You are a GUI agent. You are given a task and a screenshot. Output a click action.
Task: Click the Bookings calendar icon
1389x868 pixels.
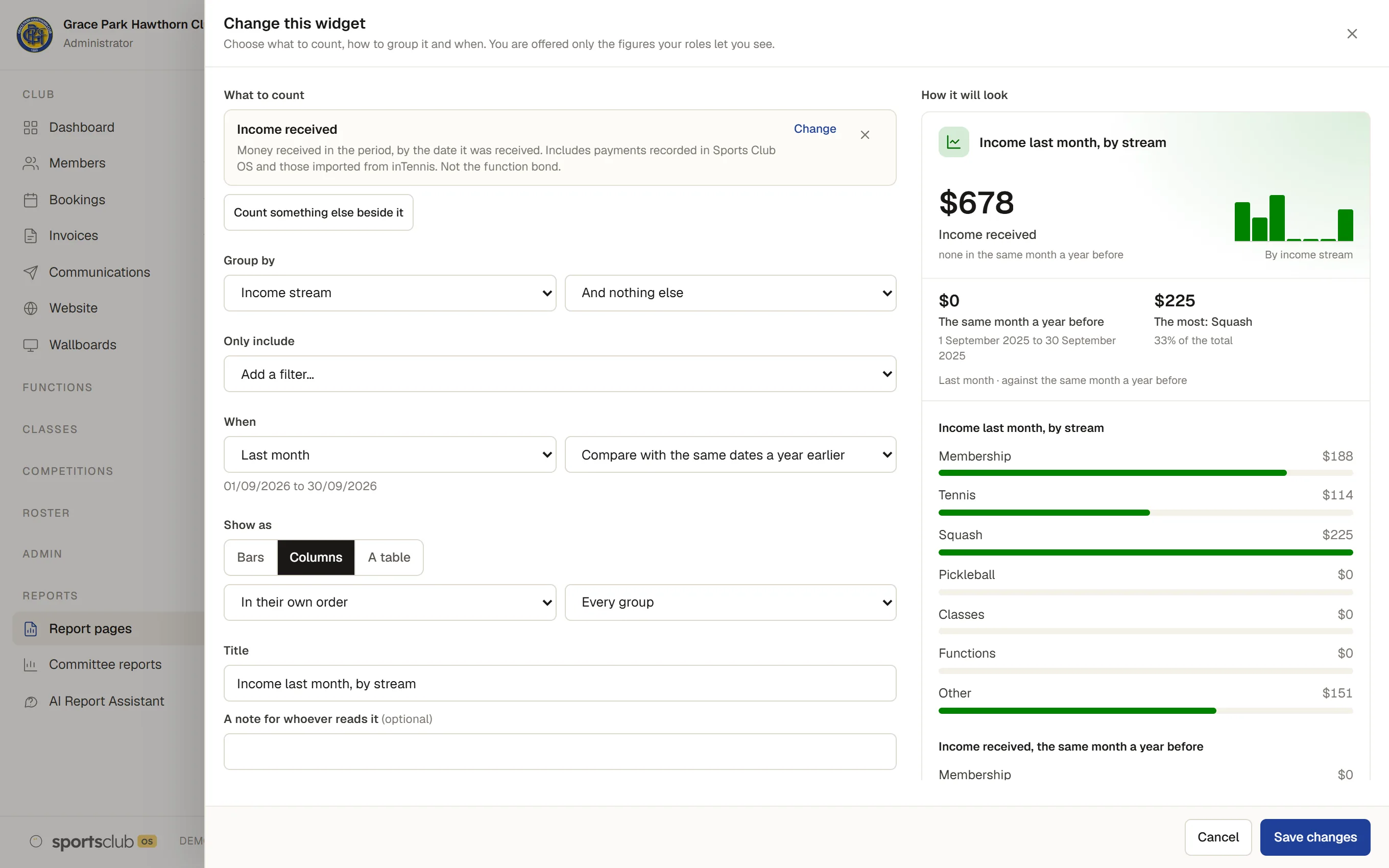click(x=31, y=200)
